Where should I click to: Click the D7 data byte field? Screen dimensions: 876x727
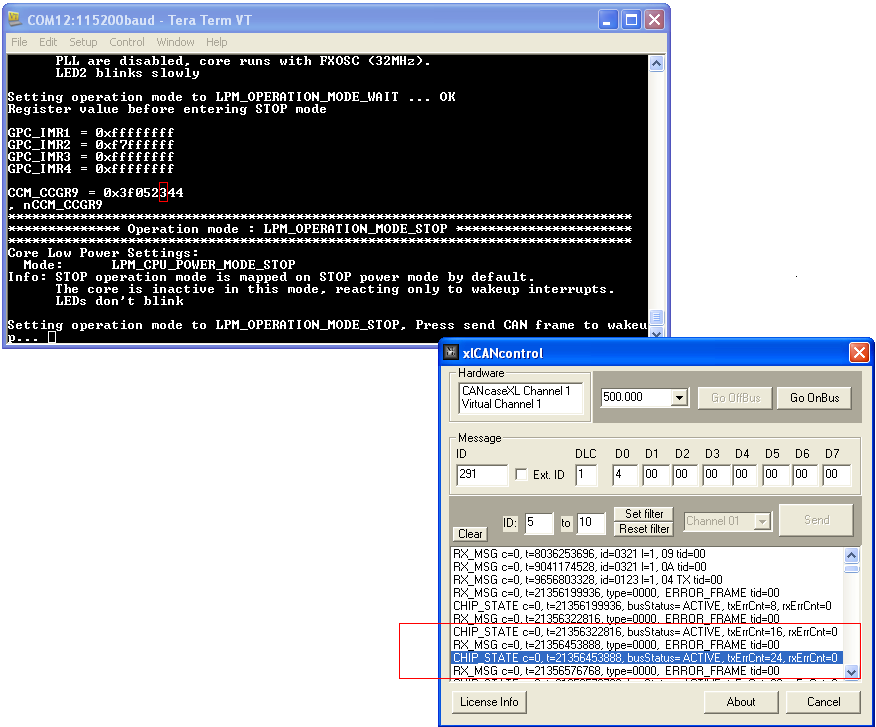click(x=836, y=474)
